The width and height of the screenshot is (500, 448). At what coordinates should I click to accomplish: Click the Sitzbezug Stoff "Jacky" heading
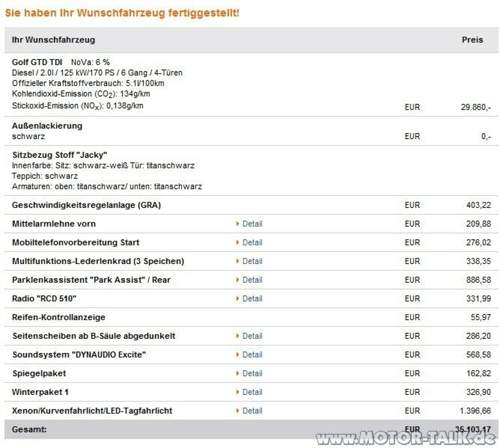pyautogui.click(x=60, y=155)
